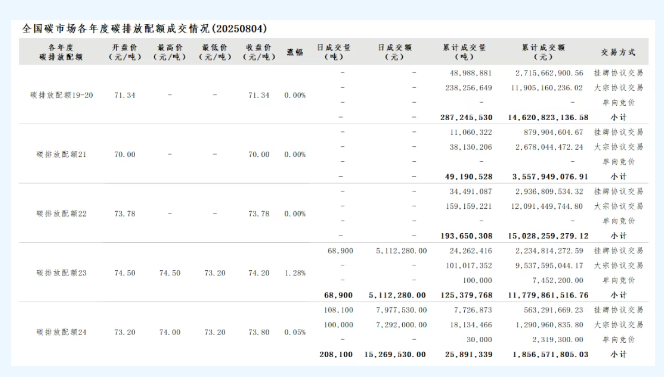Select the 碳排放配额23 row label
This screenshot has width=664, height=377.
(61, 273)
